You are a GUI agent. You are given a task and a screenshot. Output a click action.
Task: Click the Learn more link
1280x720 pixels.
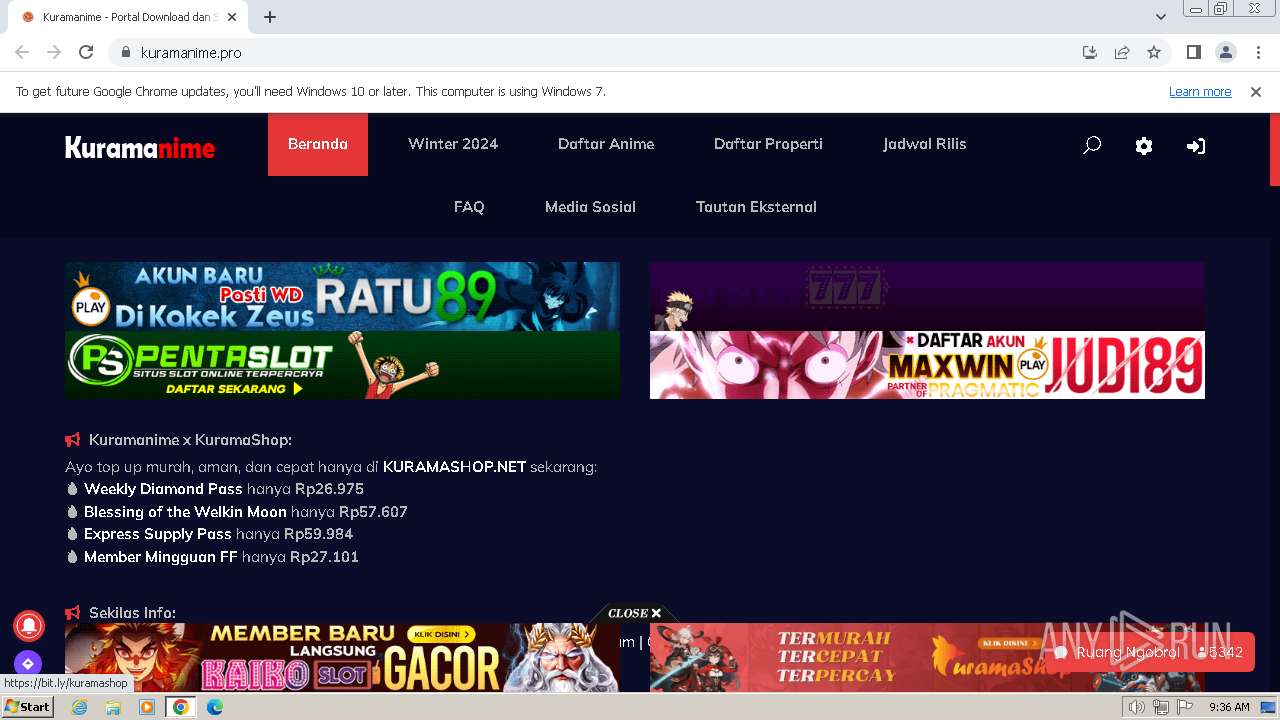[1200, 91]
